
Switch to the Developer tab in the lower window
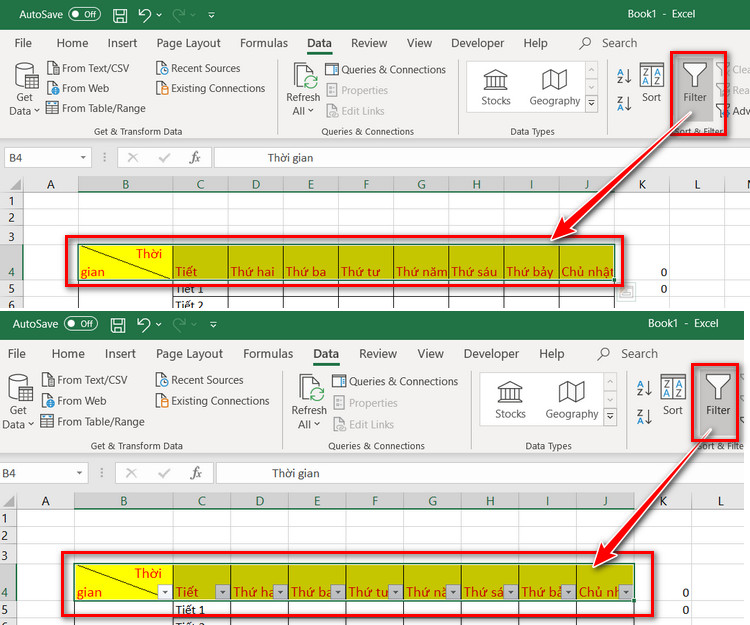491,353
